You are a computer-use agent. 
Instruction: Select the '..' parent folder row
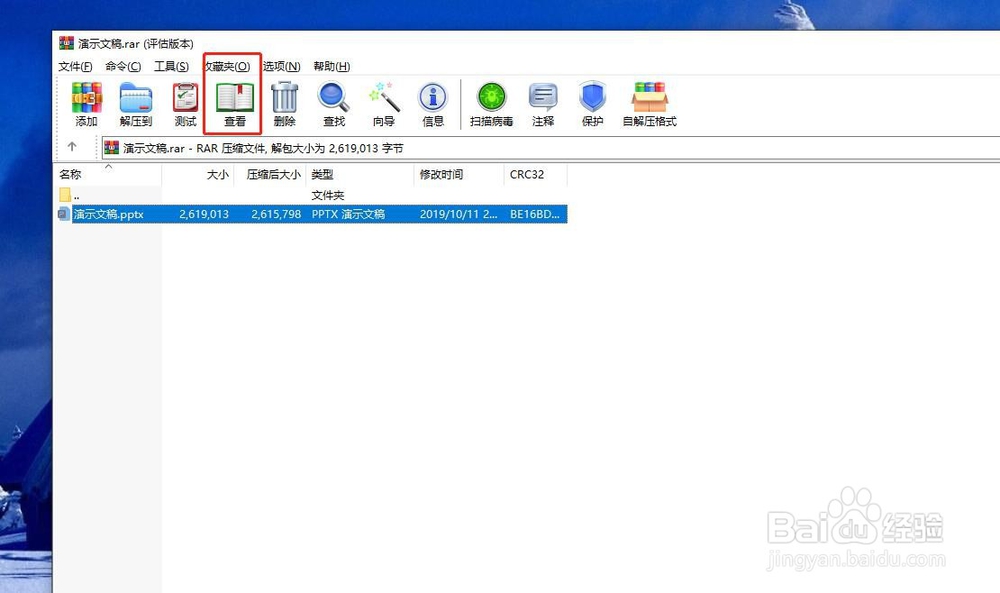click(x=311, y=194)
